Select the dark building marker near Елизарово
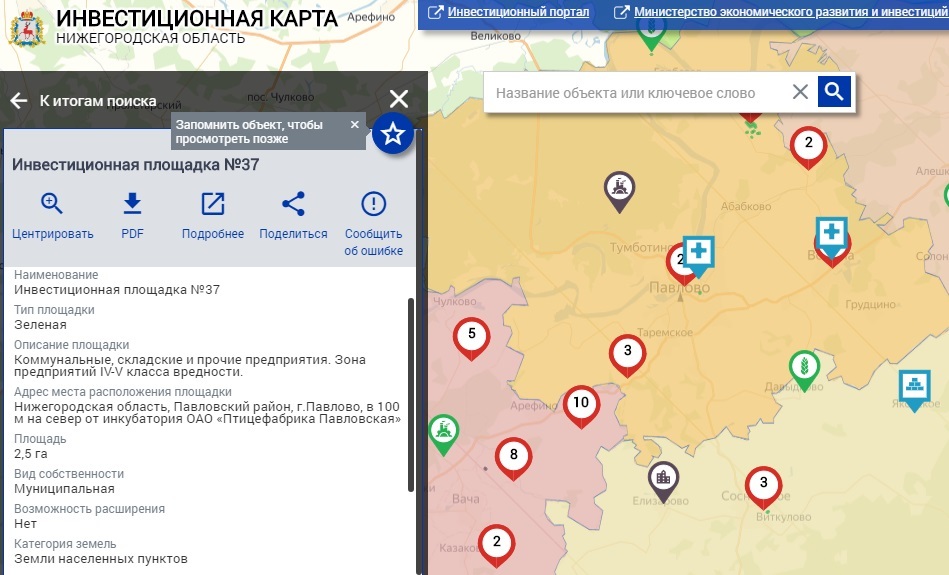Image resolution: width=949 pixels, height=575 pixels. pos(663,482)
